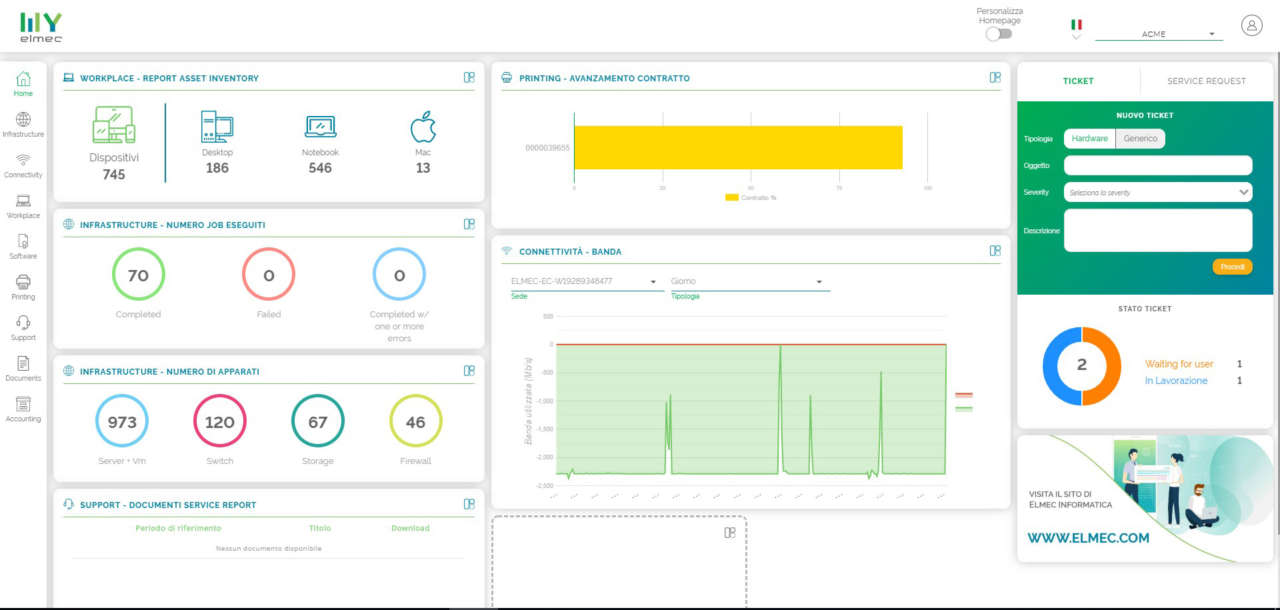Go to Workplace sidebar icon
This screenshot has width=1280, height=610.
click(23, 206)
